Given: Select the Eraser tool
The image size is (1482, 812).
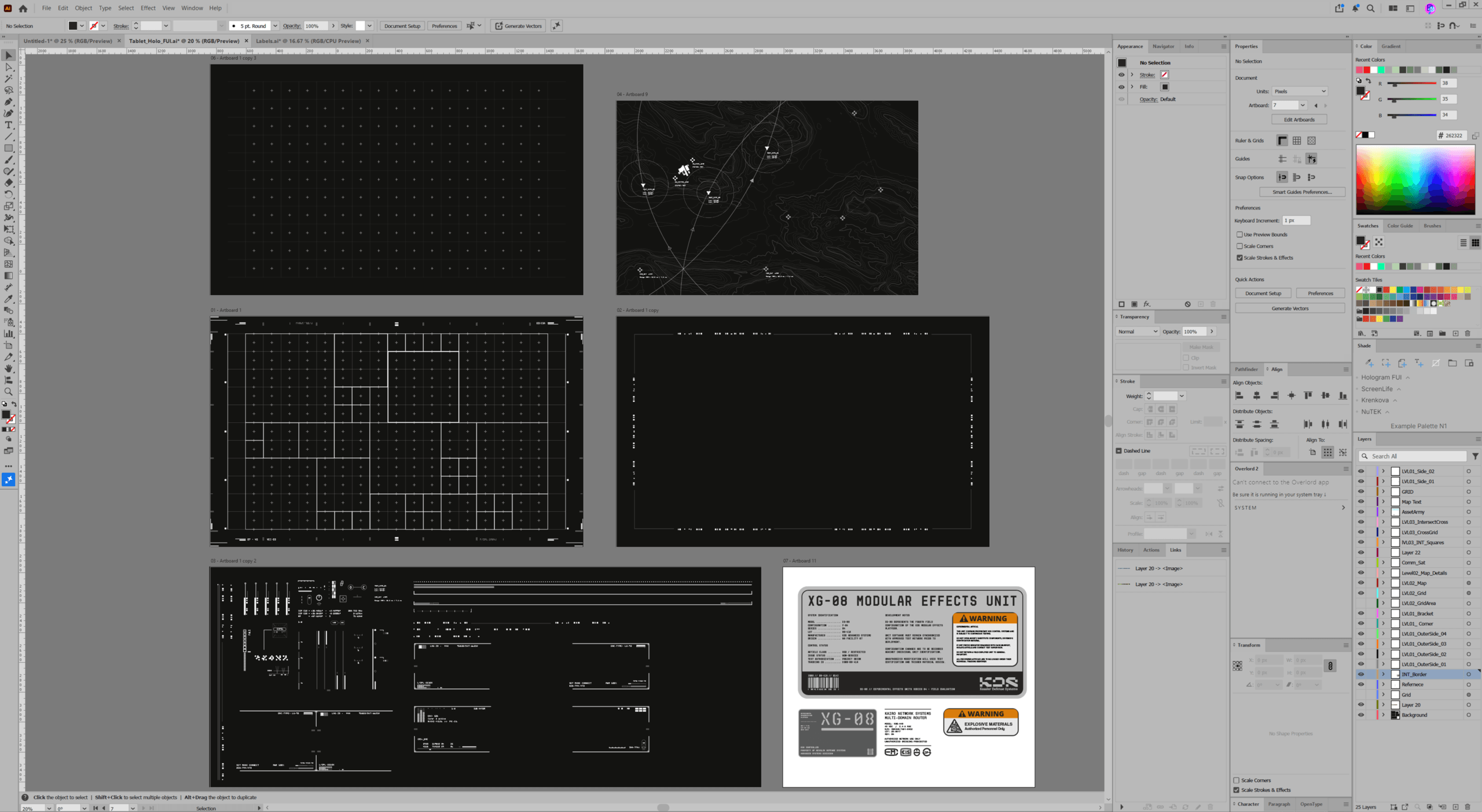Looking at the screenshot, I should pyautogui.click(x=9, y=183).
